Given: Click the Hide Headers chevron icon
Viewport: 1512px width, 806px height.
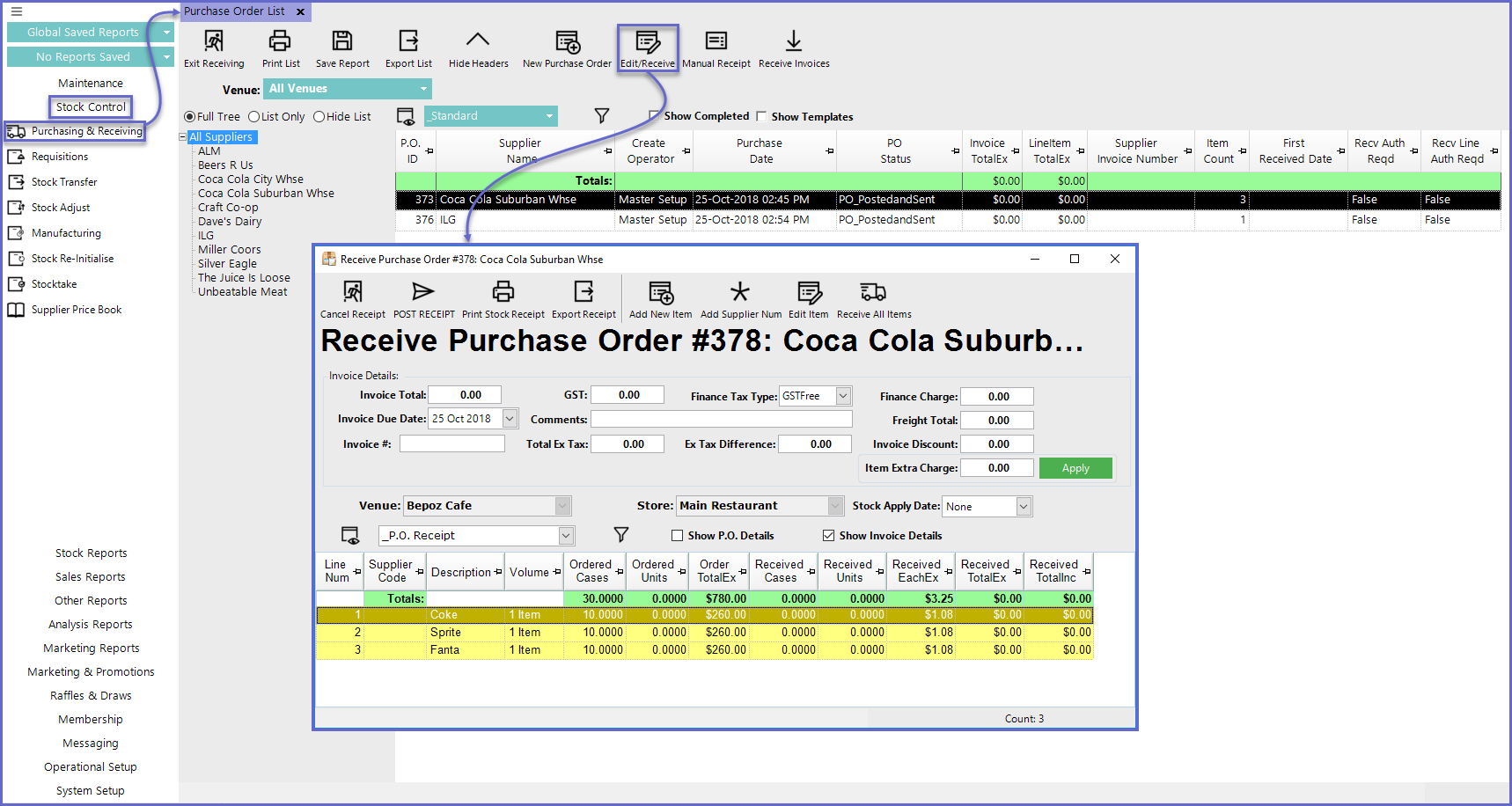Looking at the screenshot, I should pyautogui.click(x=478, y=40).
